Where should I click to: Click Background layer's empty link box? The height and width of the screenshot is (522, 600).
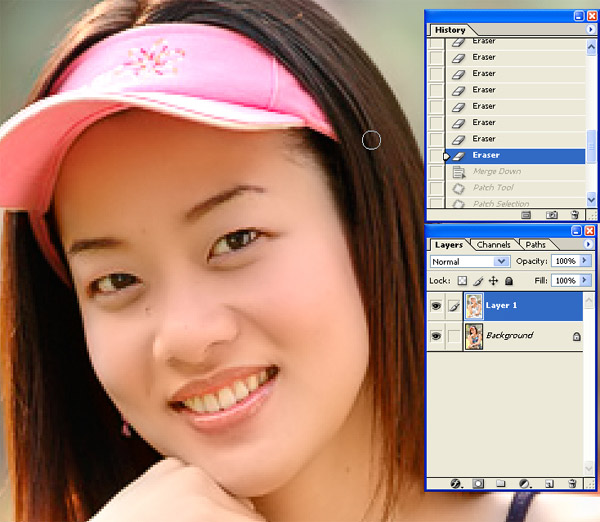tap(454, 336)
